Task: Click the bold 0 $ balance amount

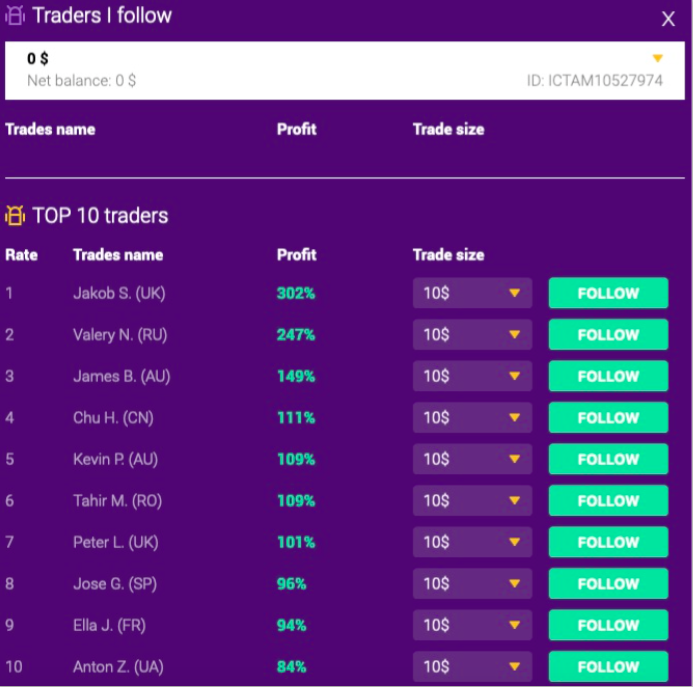Action: 38,58
